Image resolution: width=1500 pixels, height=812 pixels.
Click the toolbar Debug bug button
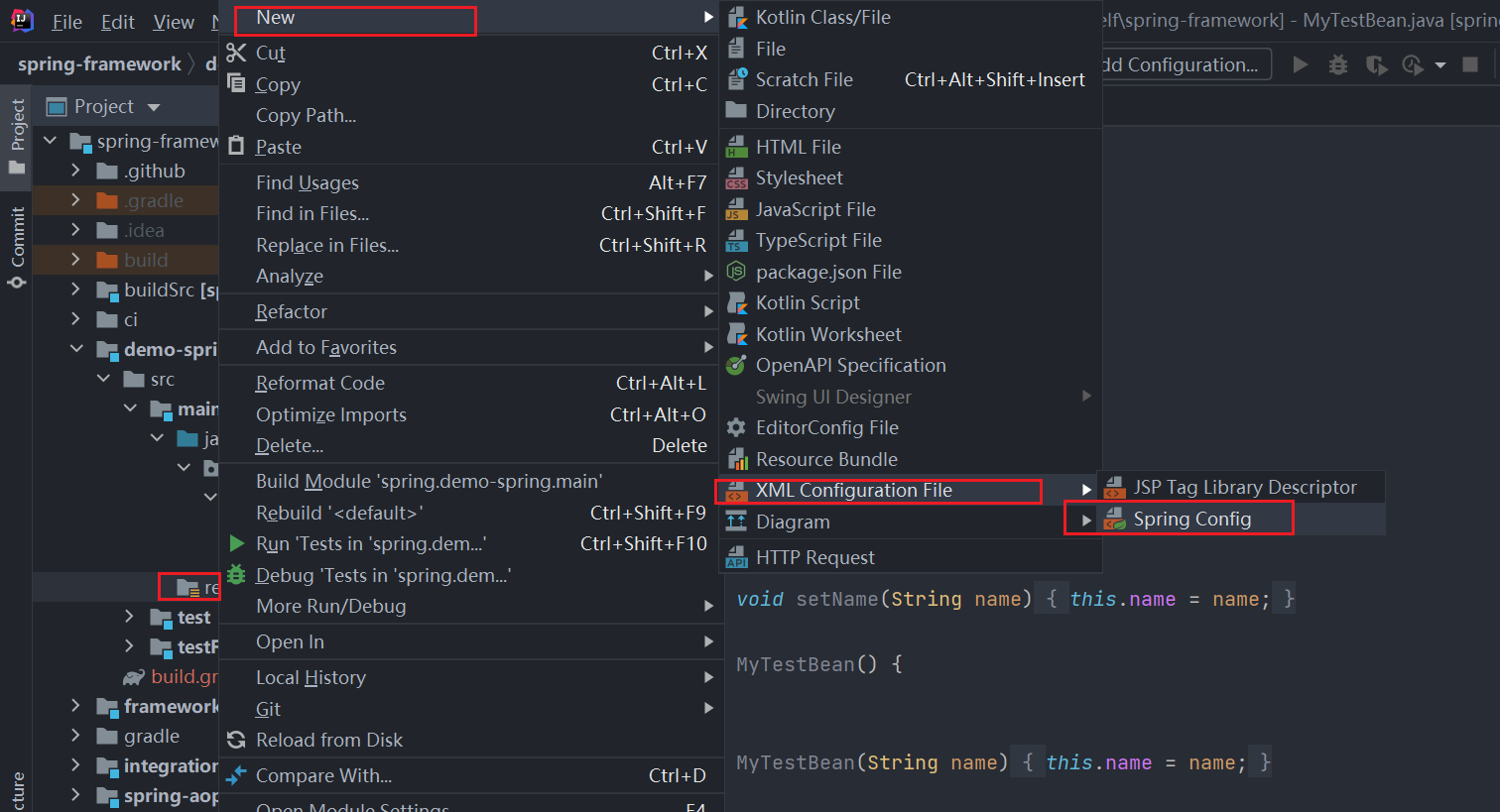point(1338,64)
